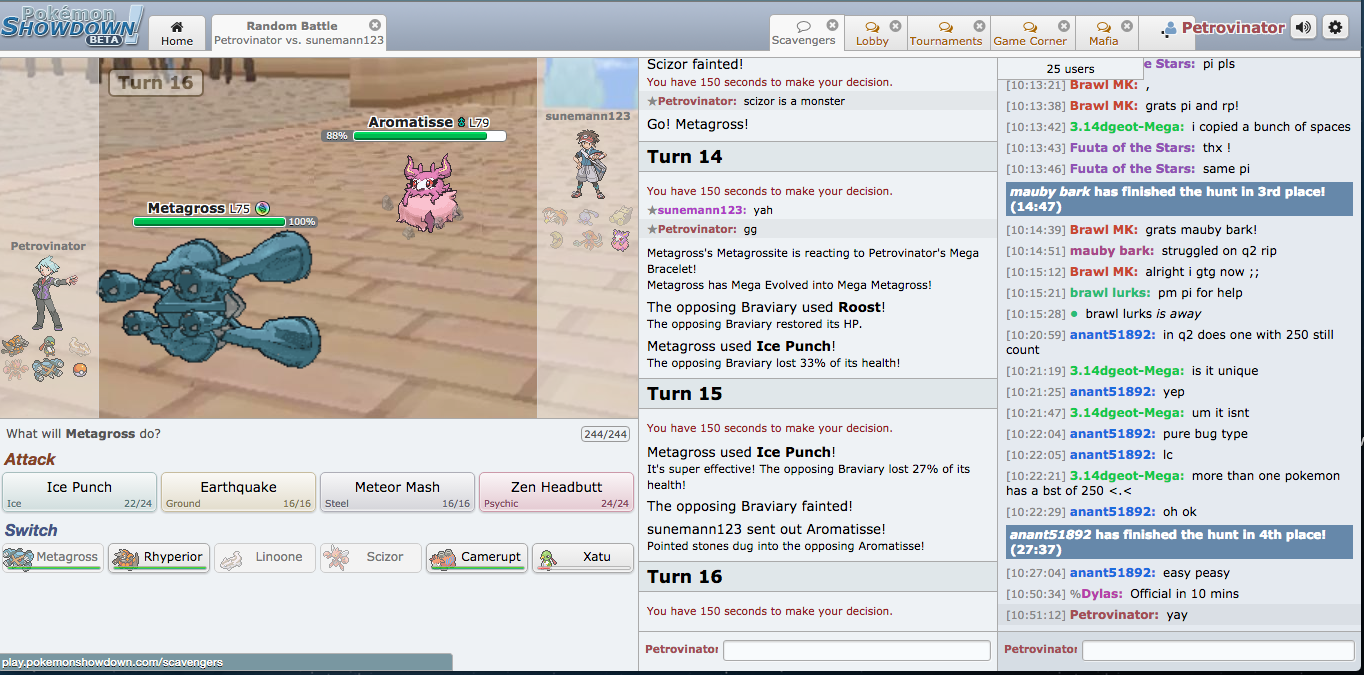
Task: Click the Scavengers tab speech bubble icon
Action: point(803,26)
